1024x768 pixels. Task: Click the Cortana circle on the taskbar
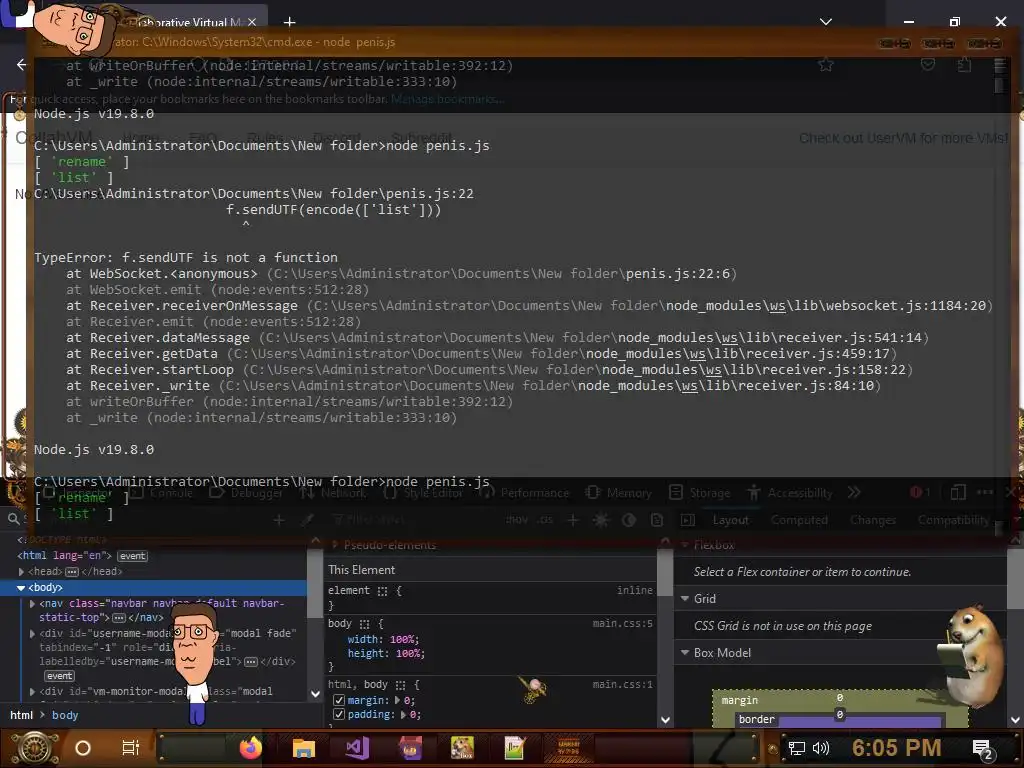pyautogui.click(x=83, y=748)
